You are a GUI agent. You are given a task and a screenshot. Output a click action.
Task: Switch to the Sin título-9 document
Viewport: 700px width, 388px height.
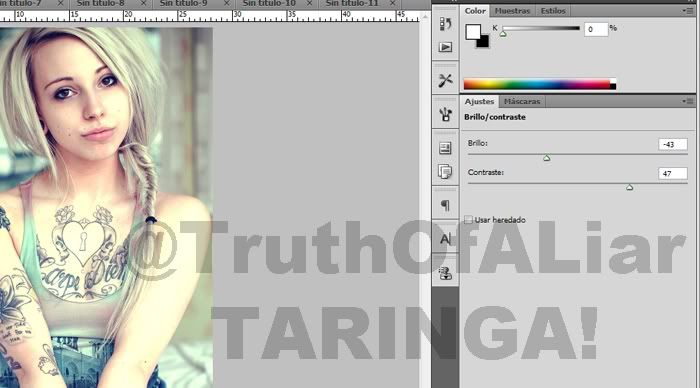click(x=183, y=4)
